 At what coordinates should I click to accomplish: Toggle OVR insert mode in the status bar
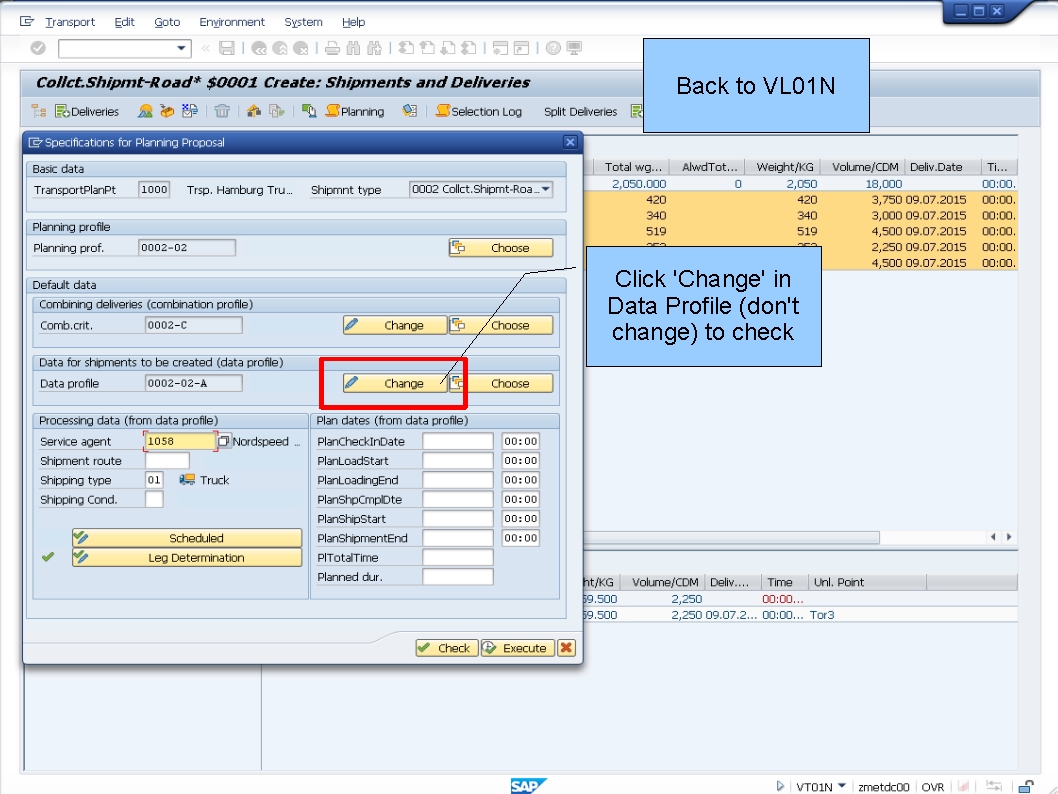pos(932,787)
